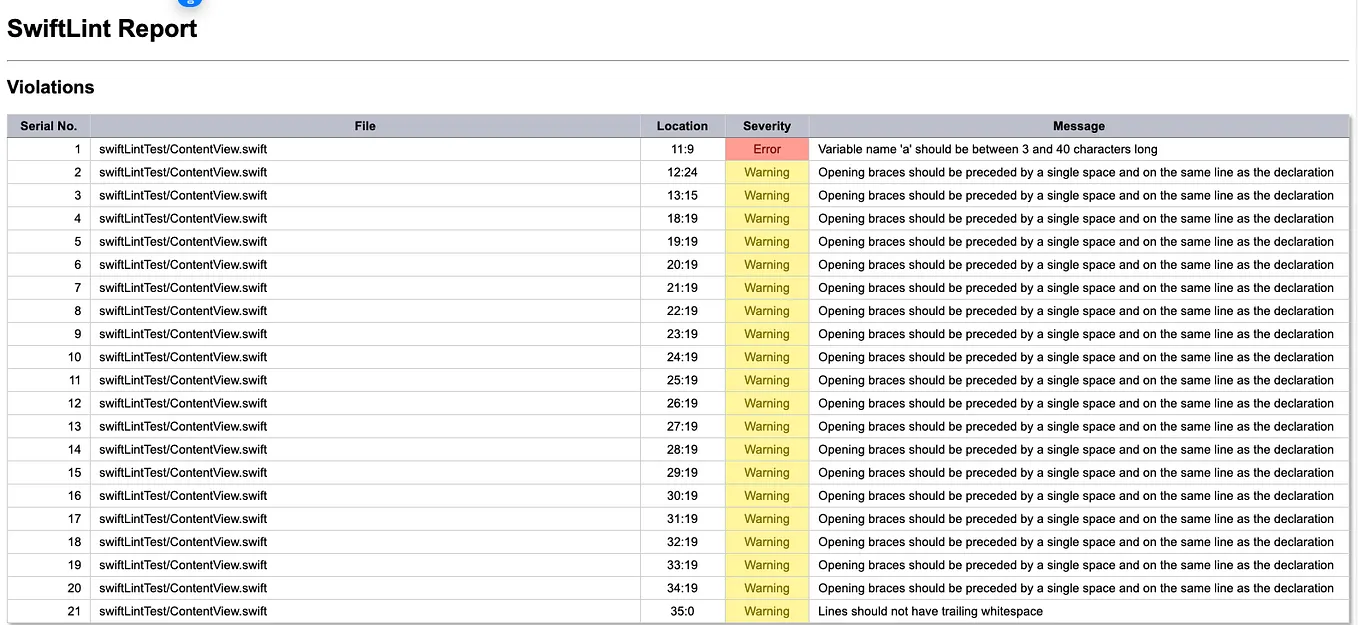Select the trailing whitespace warning message
Screen dimensions: 1358x625
click(x=930, y=611)
